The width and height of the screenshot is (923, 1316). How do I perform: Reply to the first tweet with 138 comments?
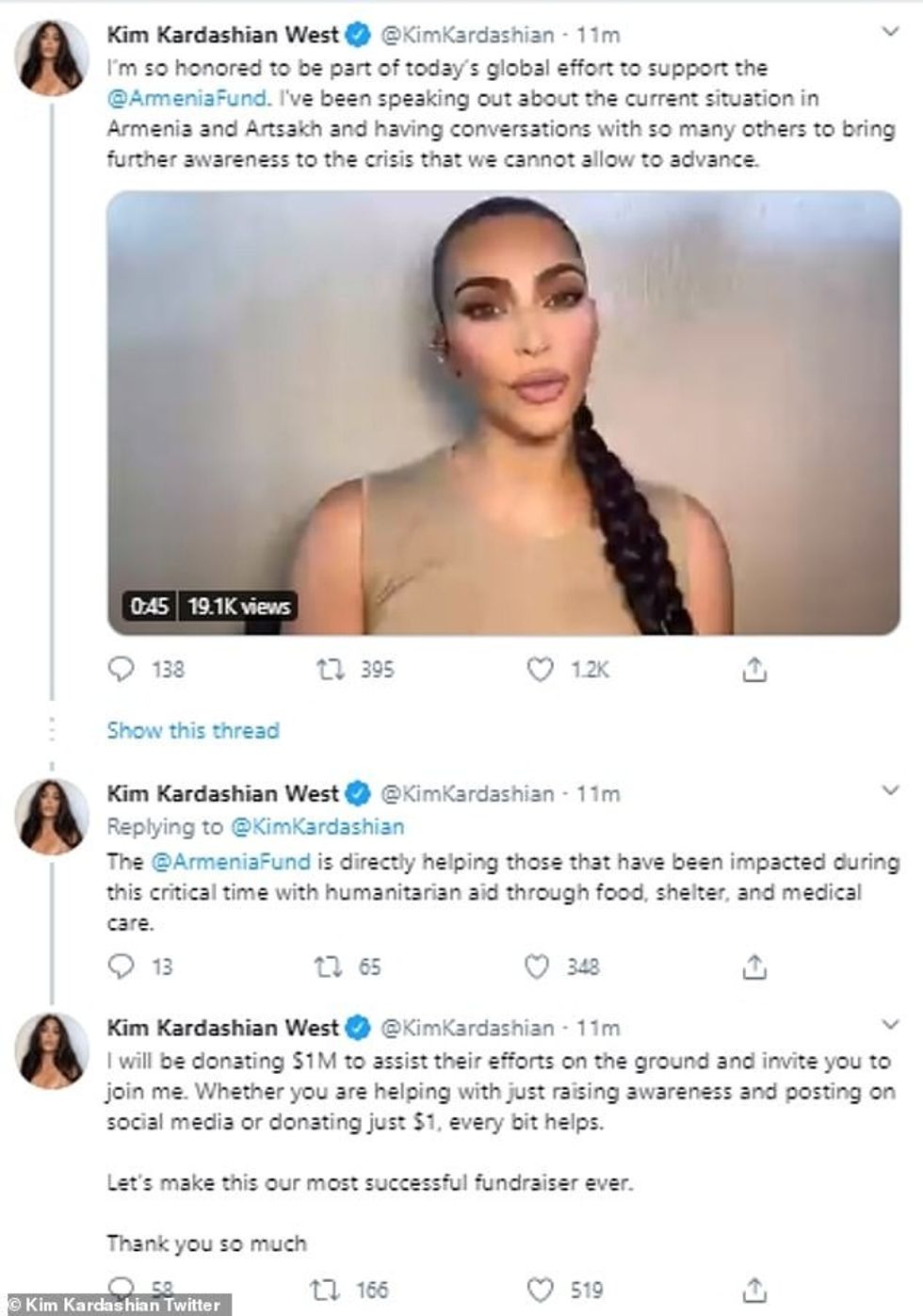tap(122, 670)
